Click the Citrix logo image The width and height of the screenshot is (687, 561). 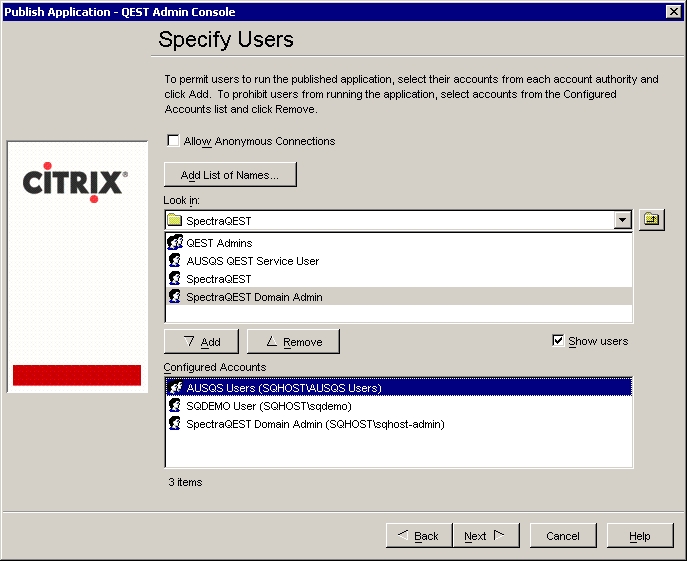point(75,183)
